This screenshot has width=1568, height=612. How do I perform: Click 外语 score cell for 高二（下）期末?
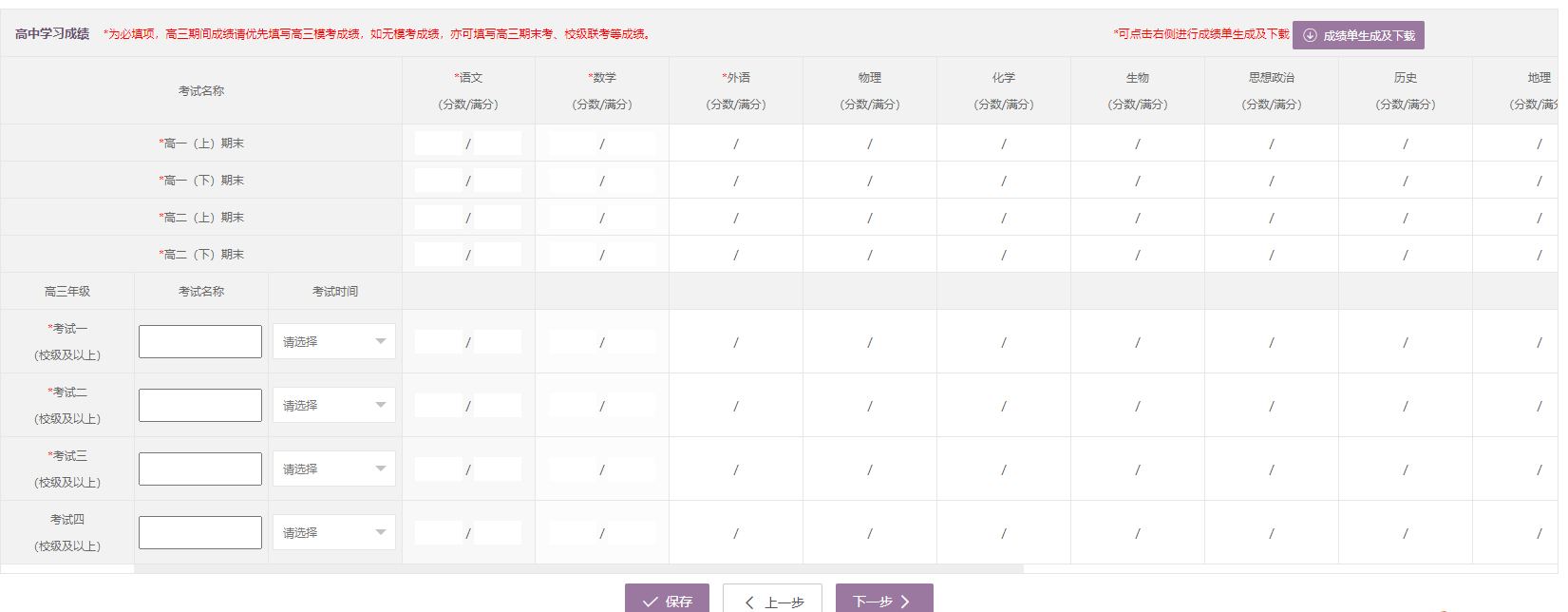pyautogui.click(x=707, y=255)
